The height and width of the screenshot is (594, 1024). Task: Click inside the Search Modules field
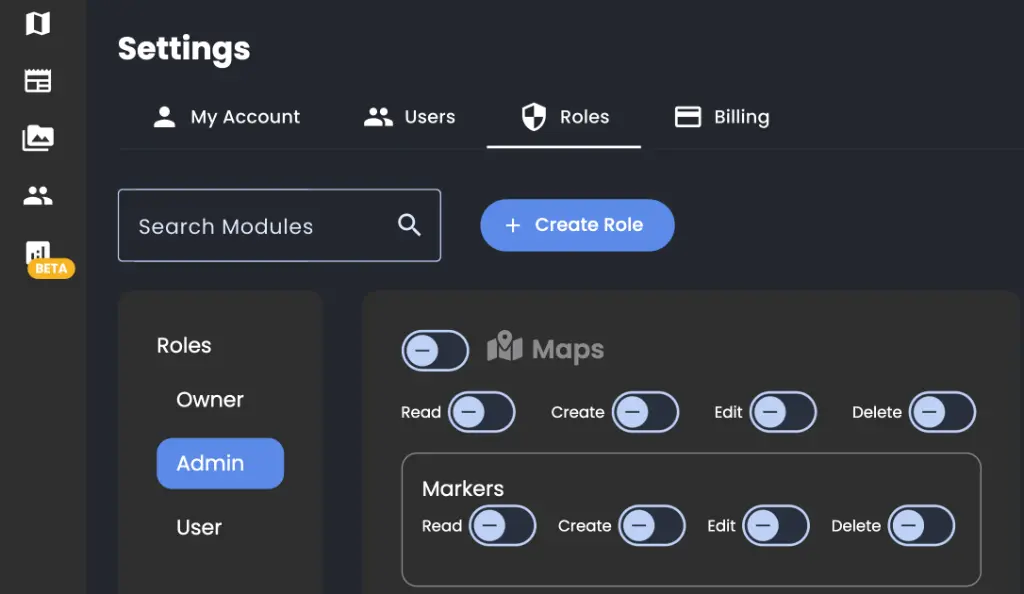coord(250,225)
